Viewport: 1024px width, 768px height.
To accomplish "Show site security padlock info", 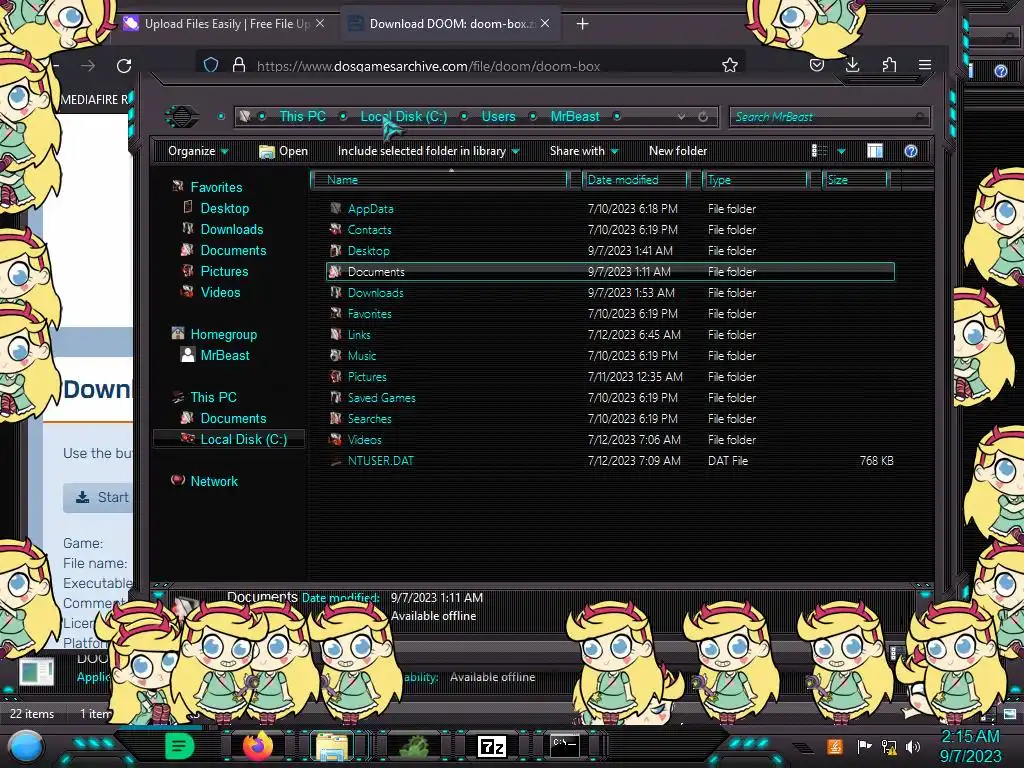I will 239,65.
